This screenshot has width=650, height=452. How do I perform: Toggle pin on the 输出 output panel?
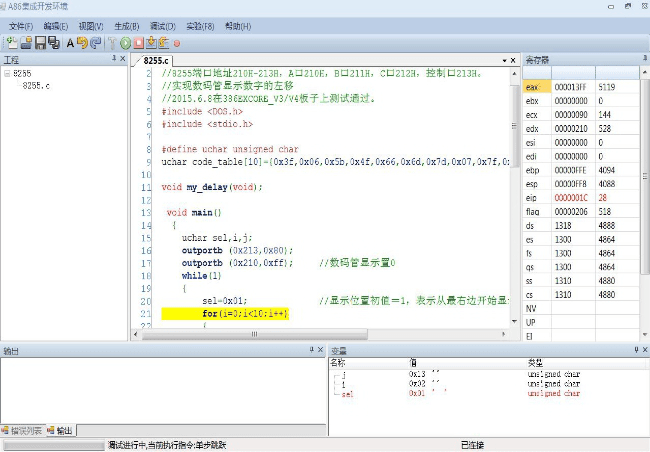[312, 350]
